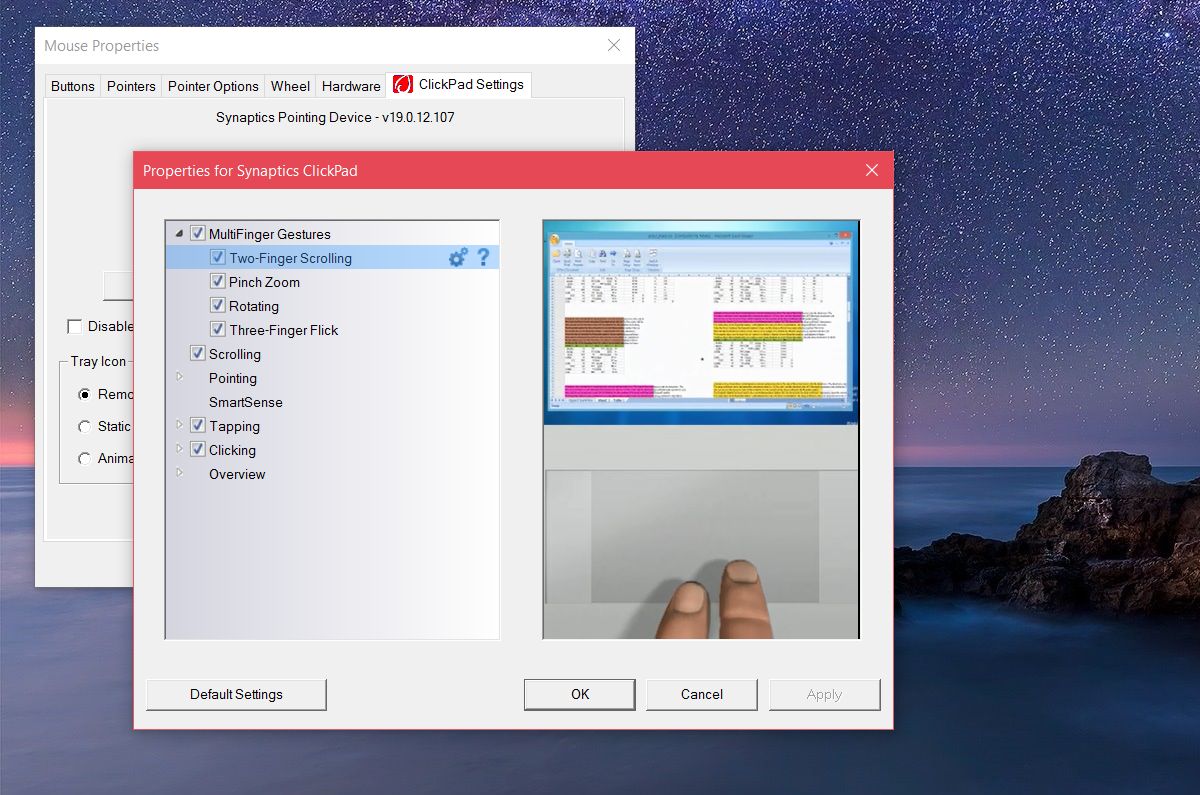Select Clicking label in tree
The width and height of the screenshot is (1200, 795).
(x=232, y=450)
